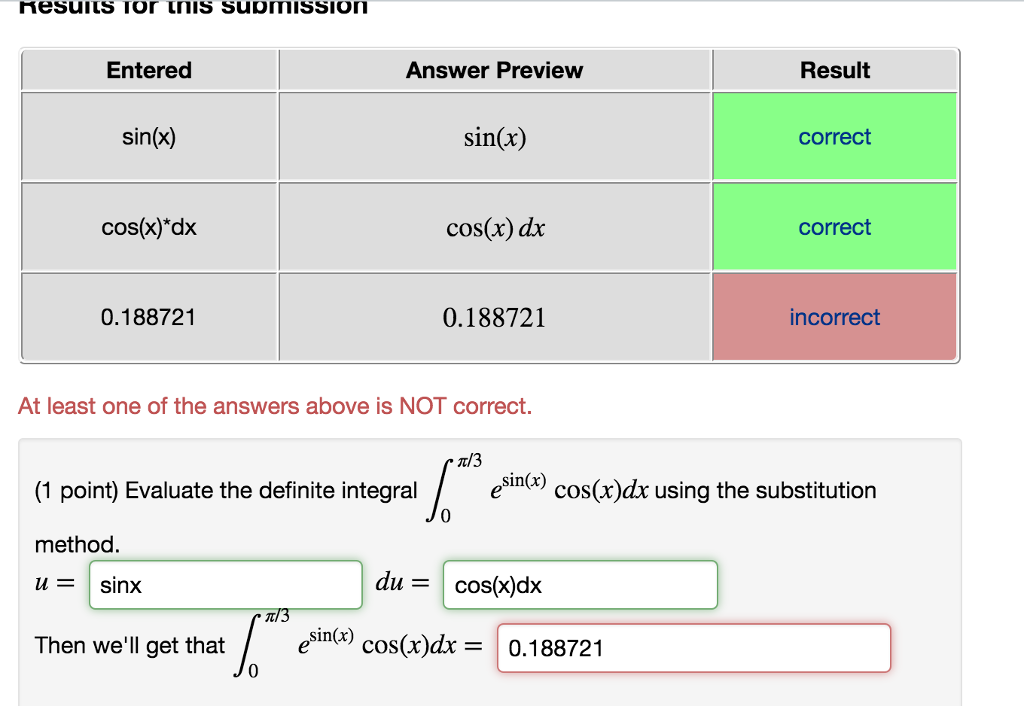Click the cos(x)dx text in du box
Viewport: 1024px width, 706px height.
(495, 587)
